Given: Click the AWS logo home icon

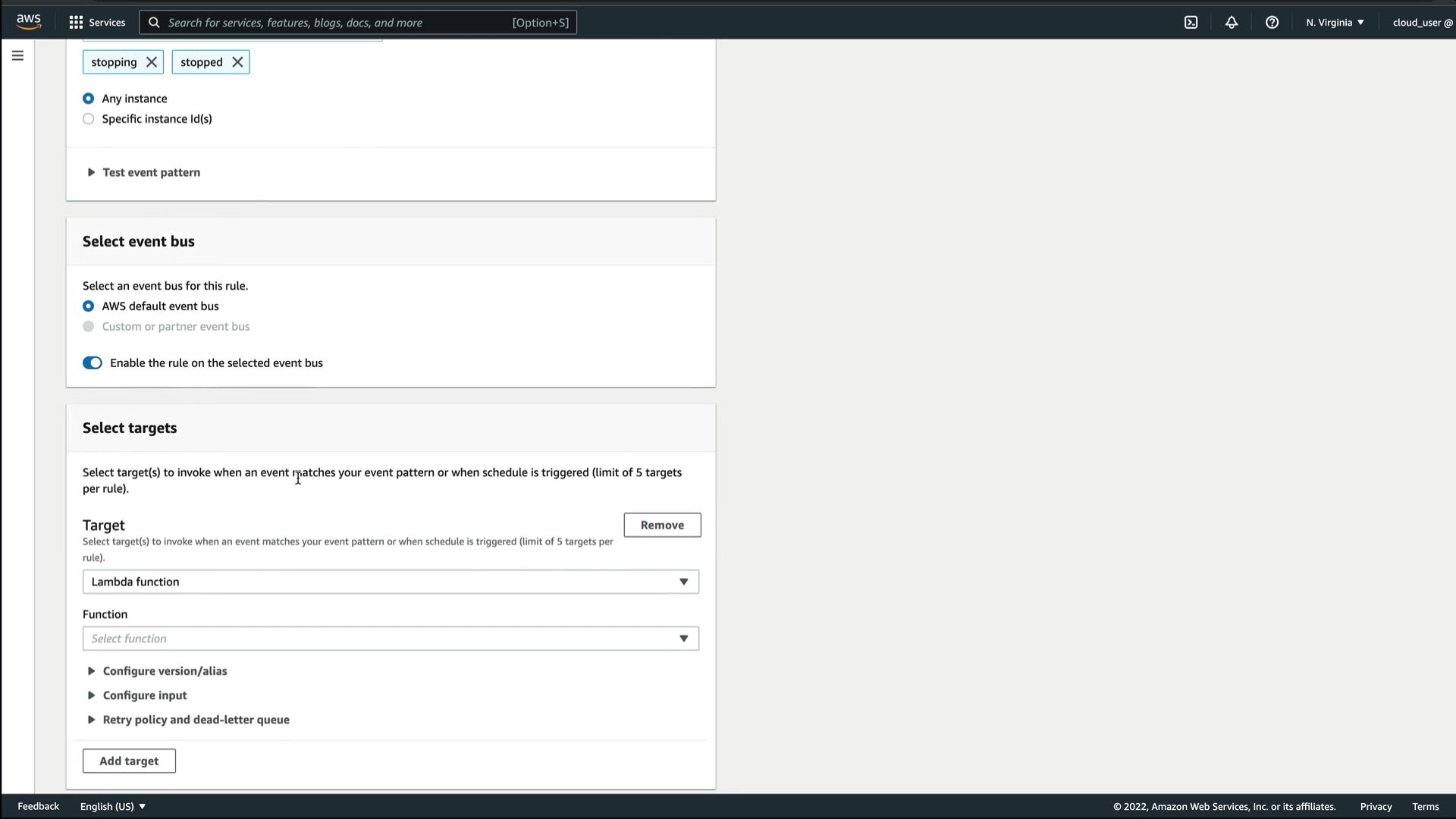Looking at the screenshot, I should coord(29,22).
